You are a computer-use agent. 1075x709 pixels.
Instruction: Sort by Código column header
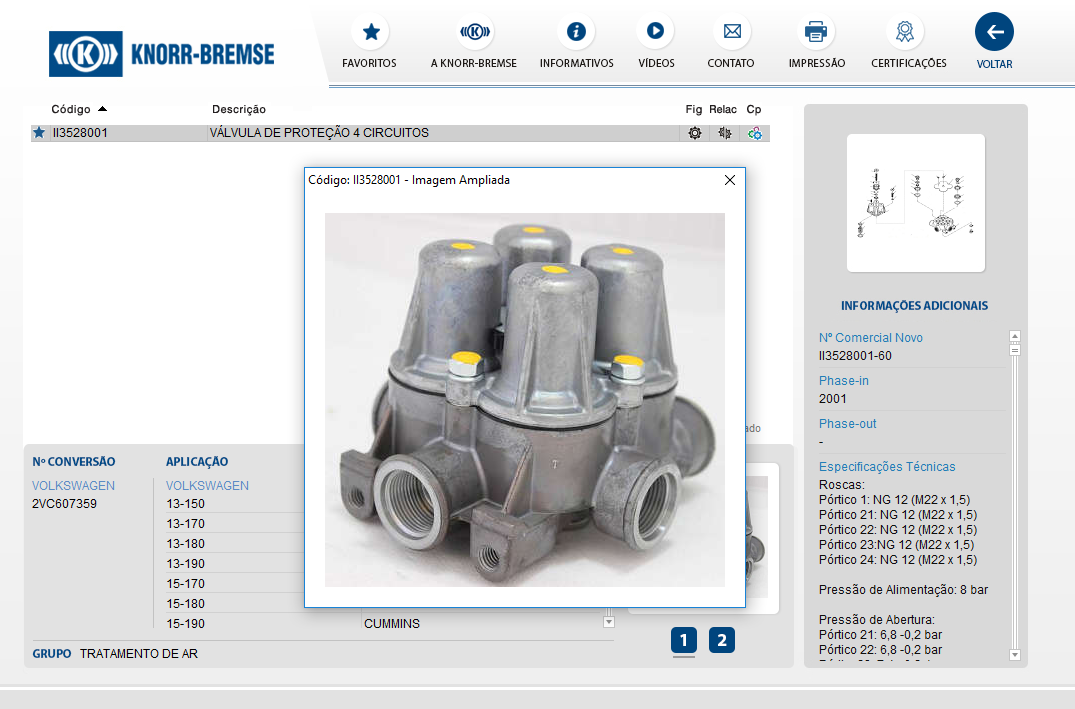tap(72, 109)
